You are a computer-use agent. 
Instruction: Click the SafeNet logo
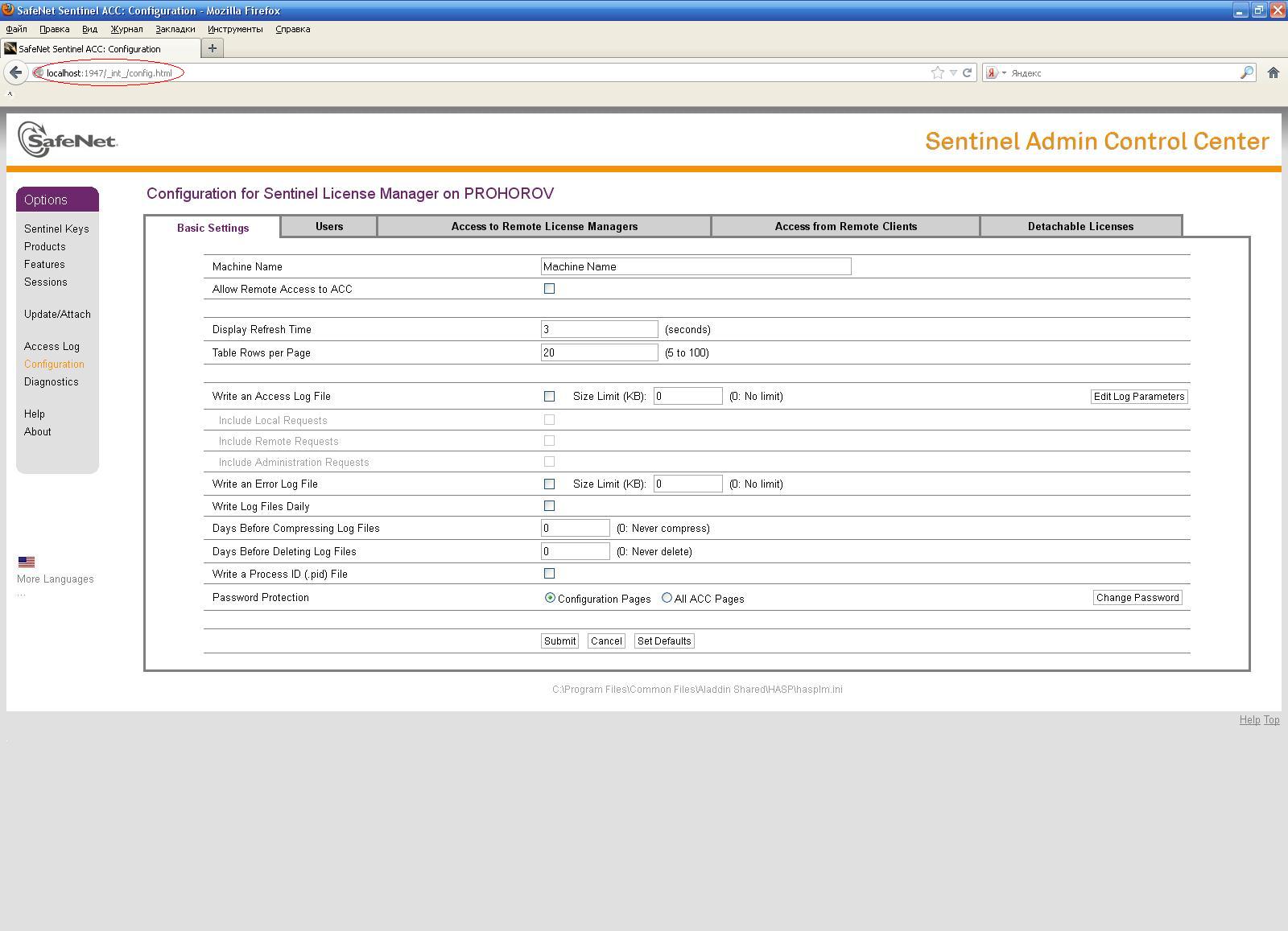point(68,140)
